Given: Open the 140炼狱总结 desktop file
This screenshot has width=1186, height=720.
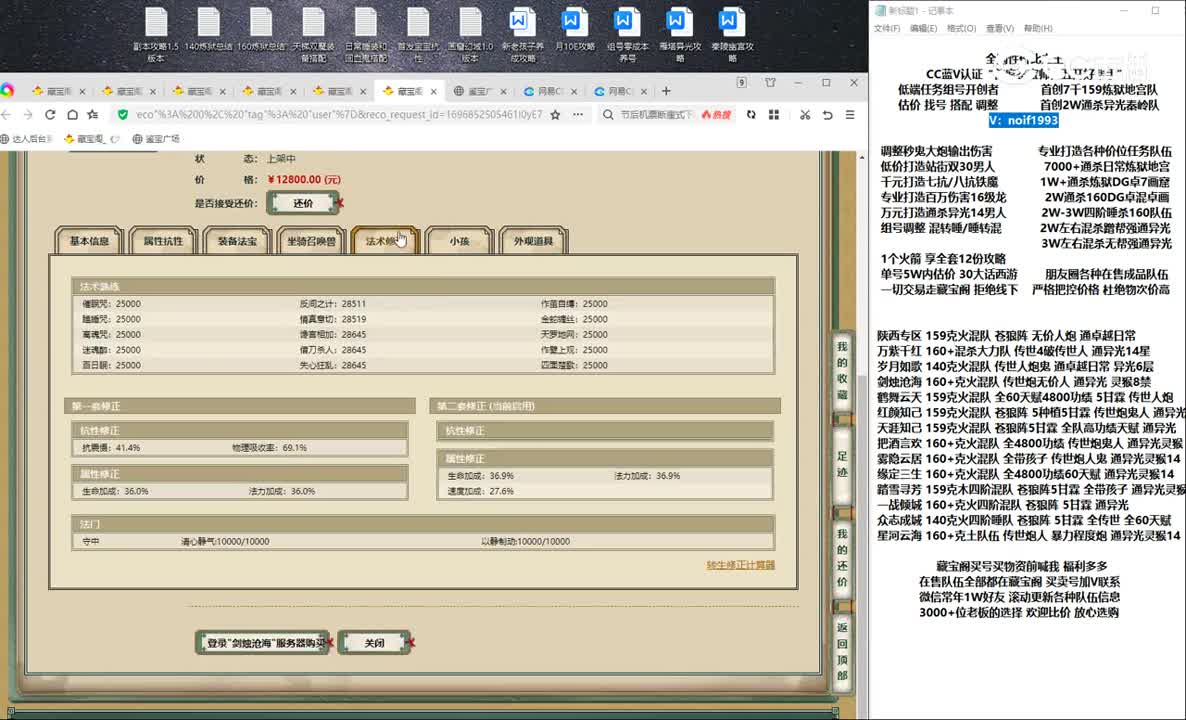Looking at the screenshot, I should tap(209, 30).
